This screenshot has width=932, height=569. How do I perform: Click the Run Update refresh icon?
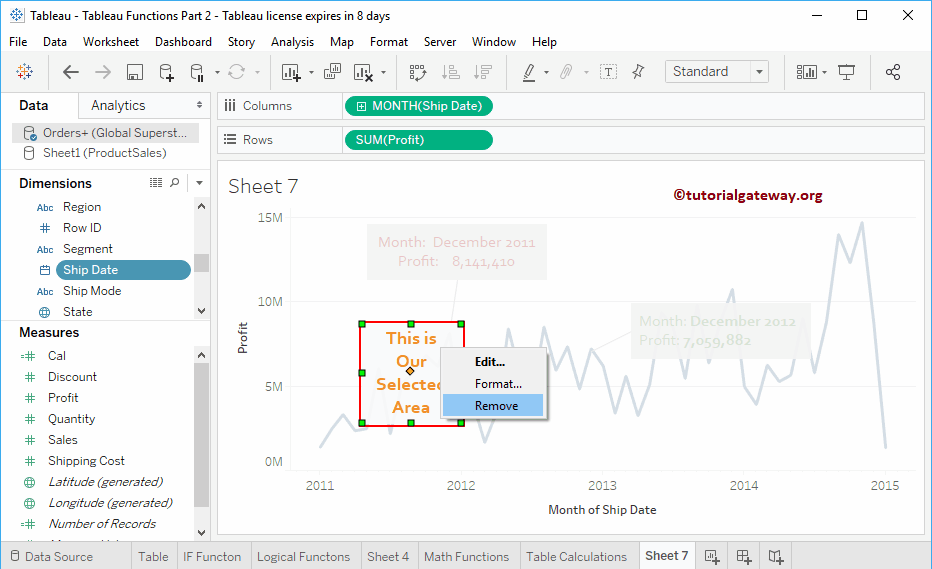pos(237,72)
